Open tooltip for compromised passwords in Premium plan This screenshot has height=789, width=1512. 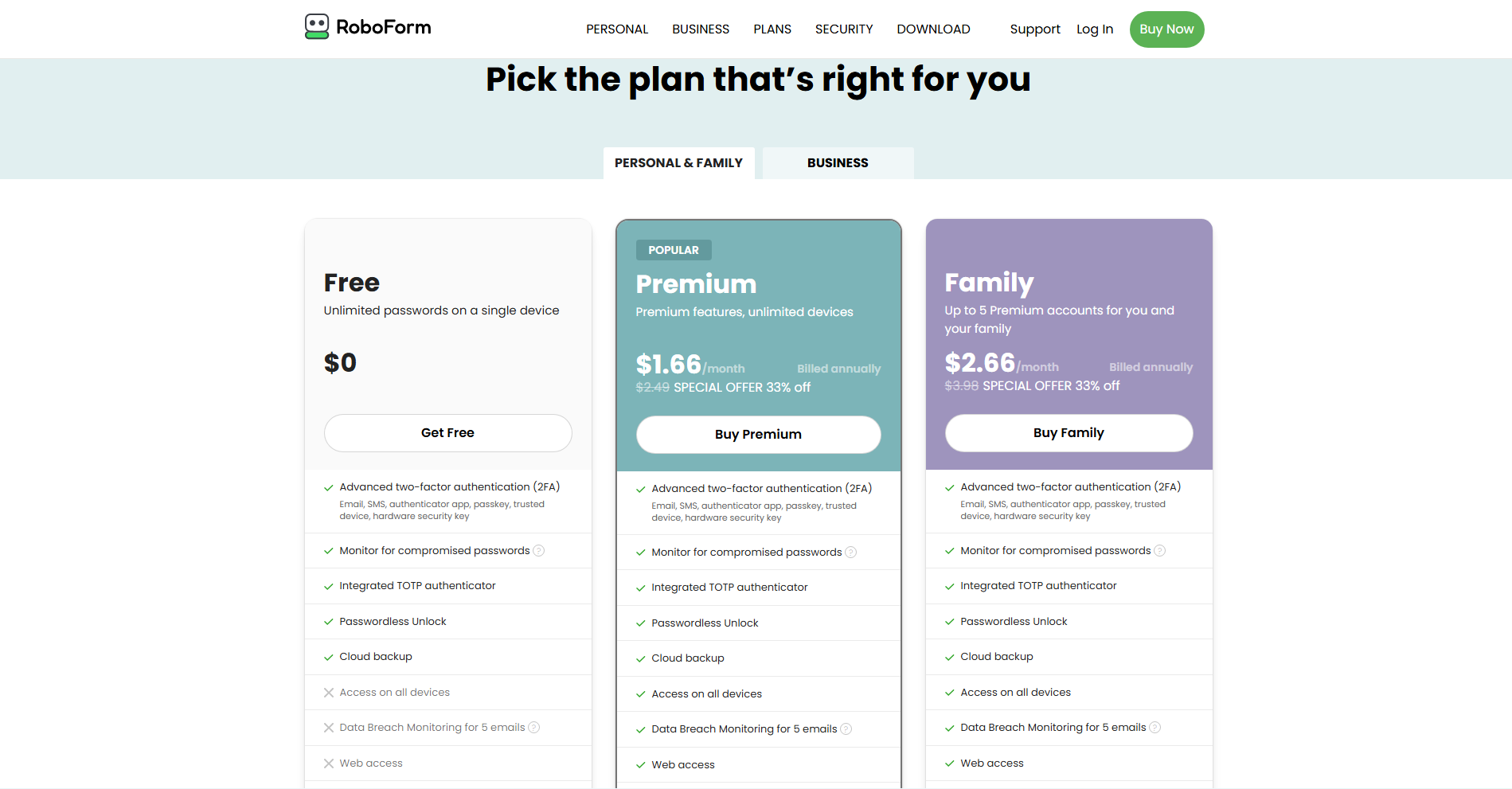pyautogui.click(x=851, y=552)
